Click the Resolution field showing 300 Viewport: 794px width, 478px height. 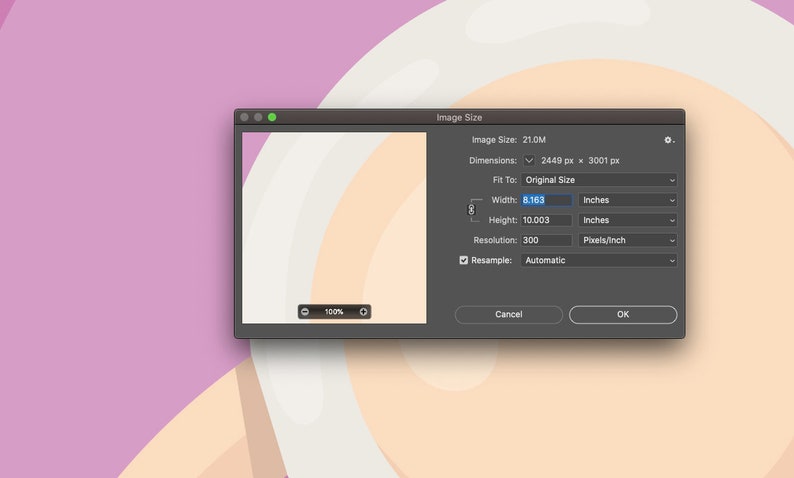[x=547, y=240]
